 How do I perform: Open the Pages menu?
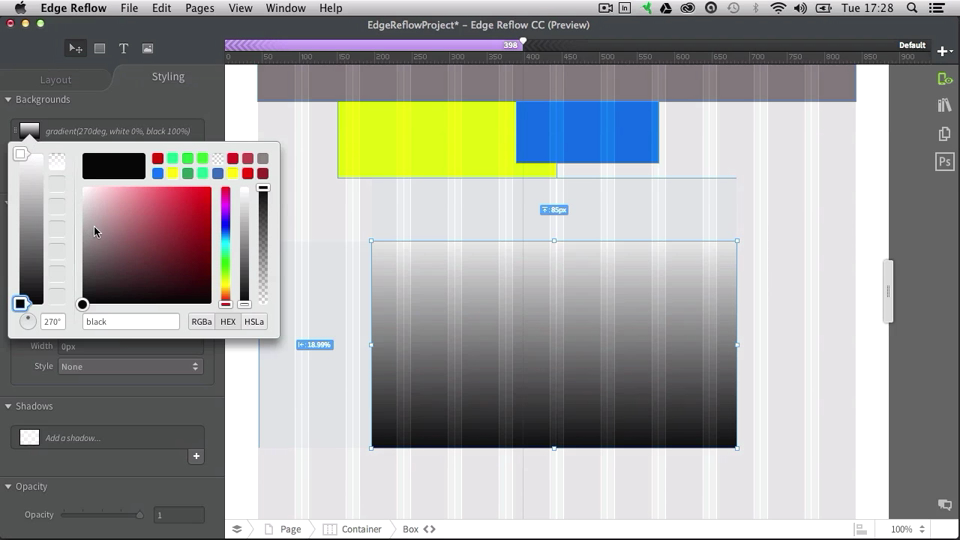click(x=200, y=8)
